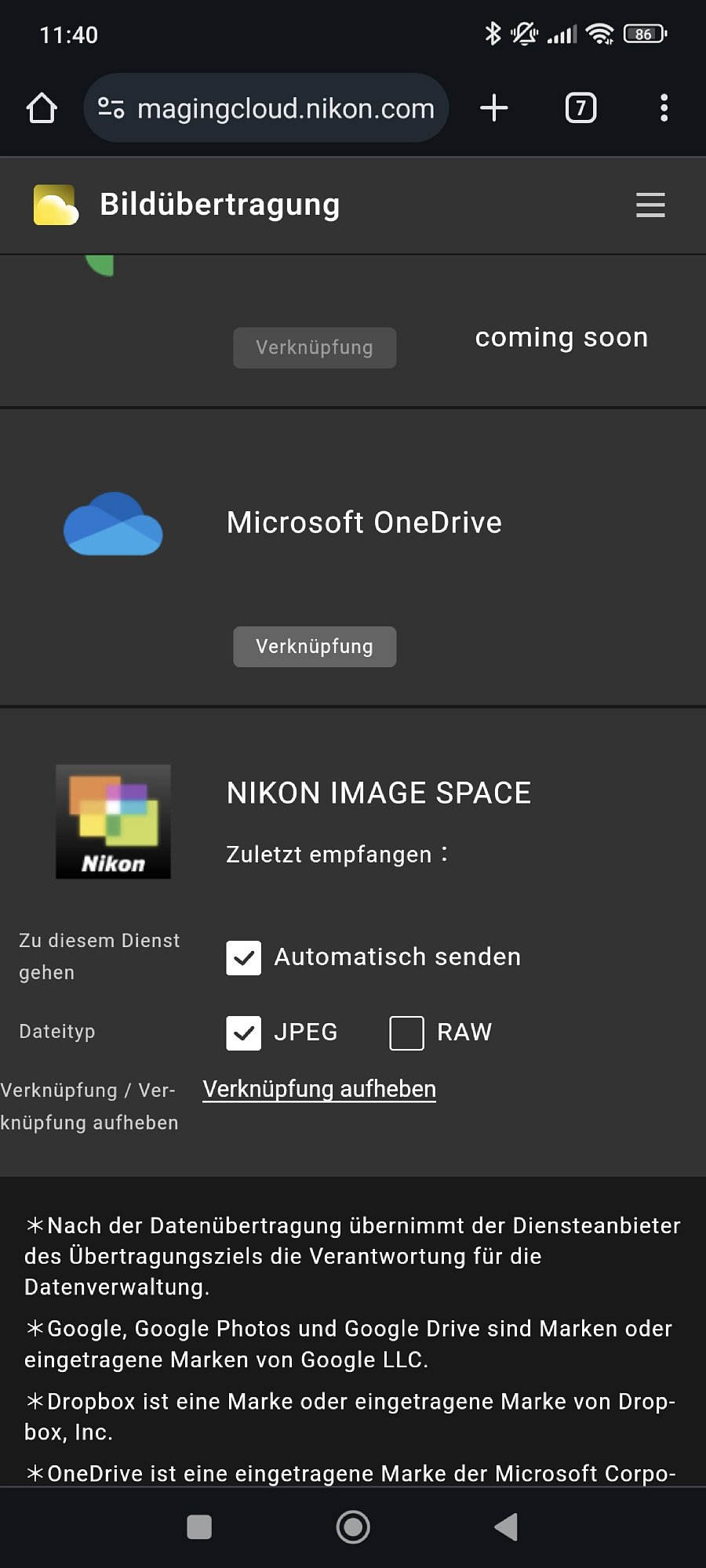Image resolution: width=706 pixels, height=1568 pixels.
Task: Open site info icon in address bar
Action: (111, 108)
